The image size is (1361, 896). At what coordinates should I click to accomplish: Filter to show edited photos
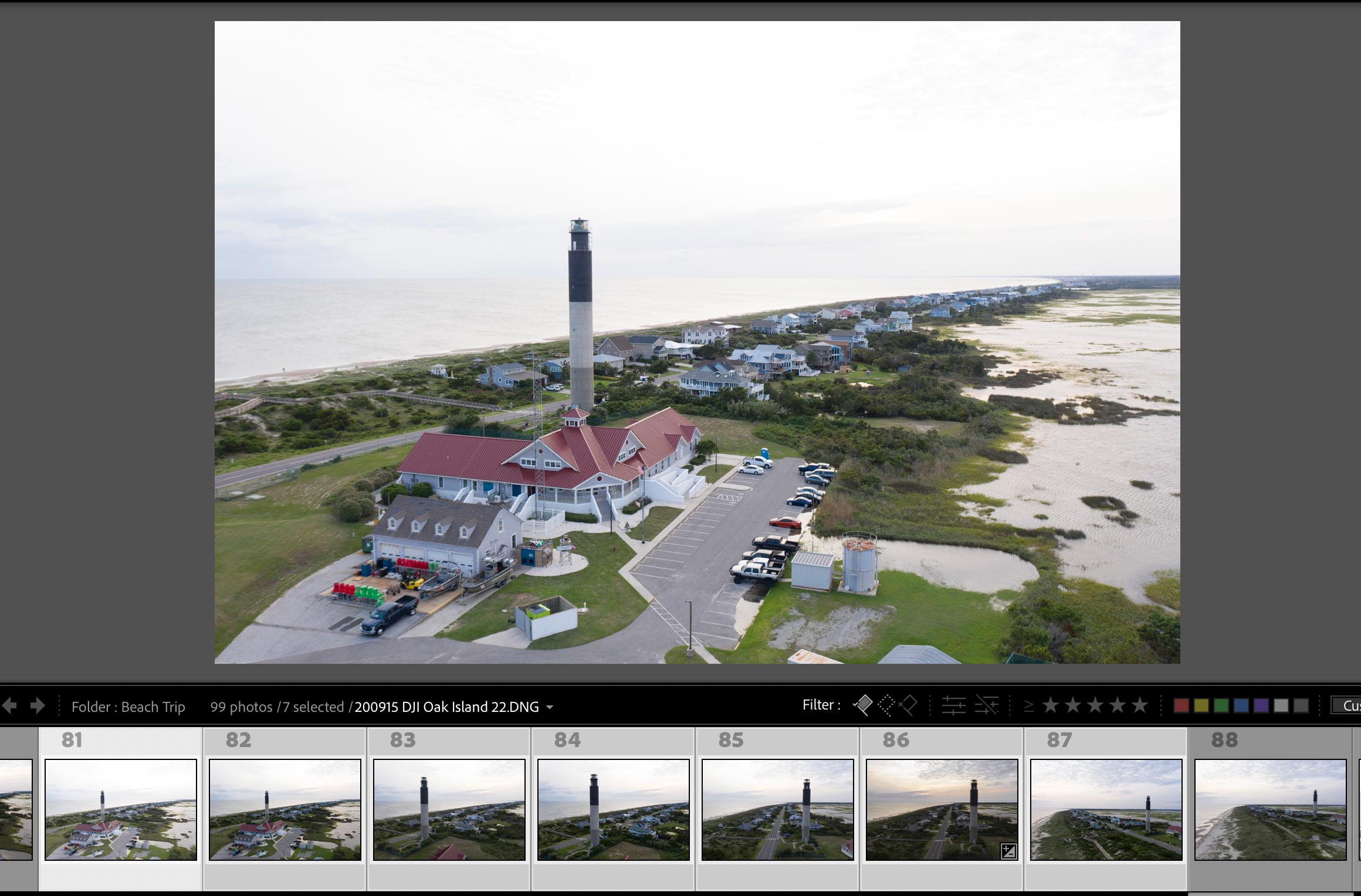pos(954,705)
